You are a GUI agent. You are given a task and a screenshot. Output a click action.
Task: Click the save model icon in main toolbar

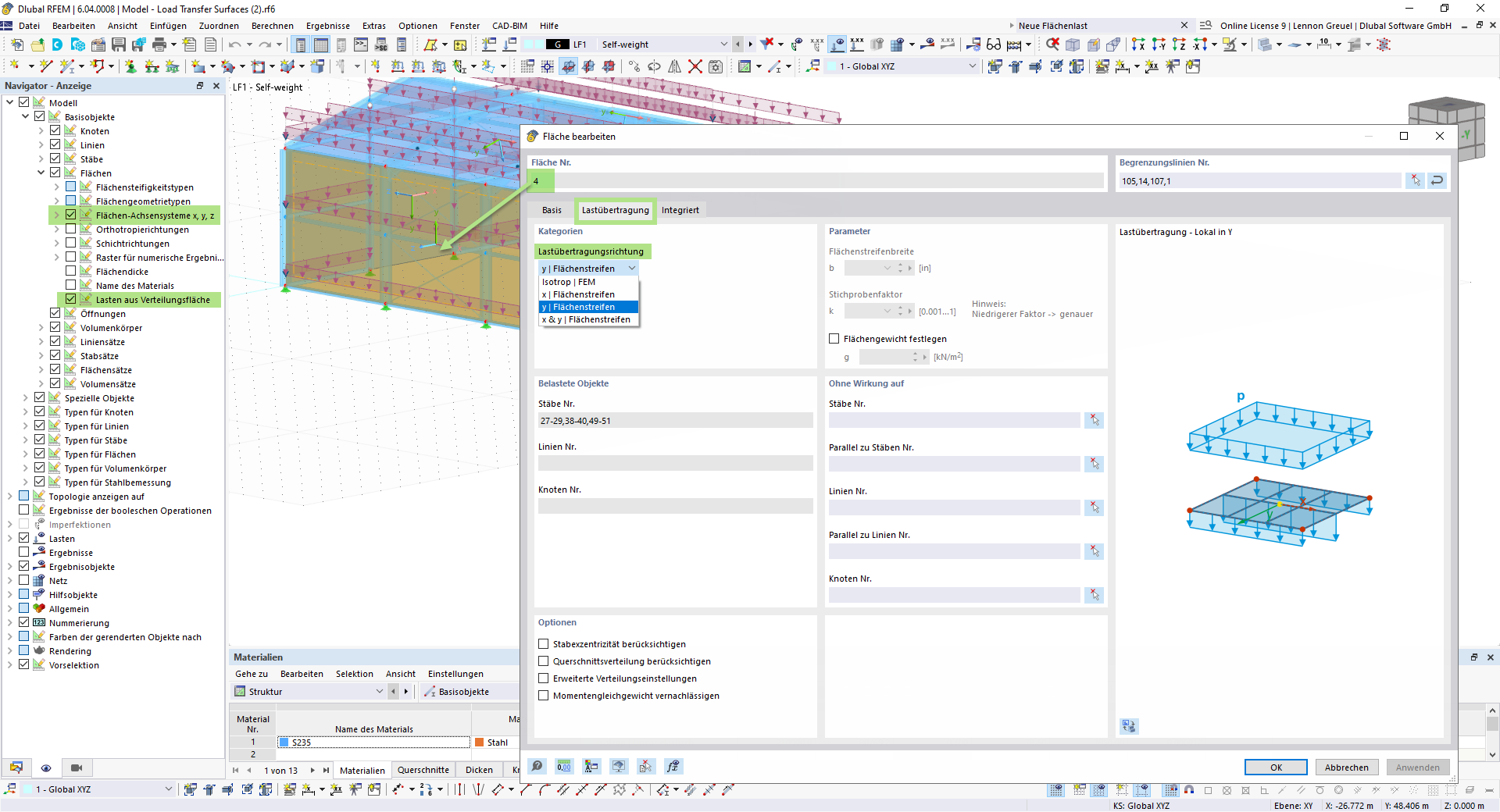tap(119, 45)
